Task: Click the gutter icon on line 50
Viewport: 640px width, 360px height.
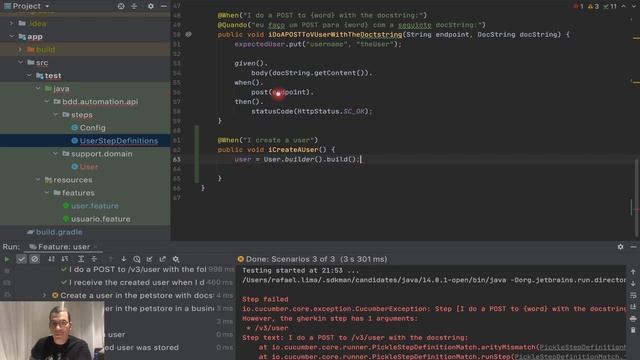Action: [x=188, y=35]
